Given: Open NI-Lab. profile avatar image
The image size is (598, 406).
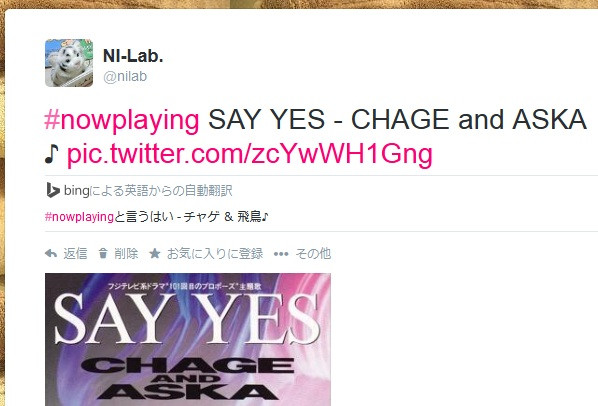Looking at the screenshot, I should 69,63.
